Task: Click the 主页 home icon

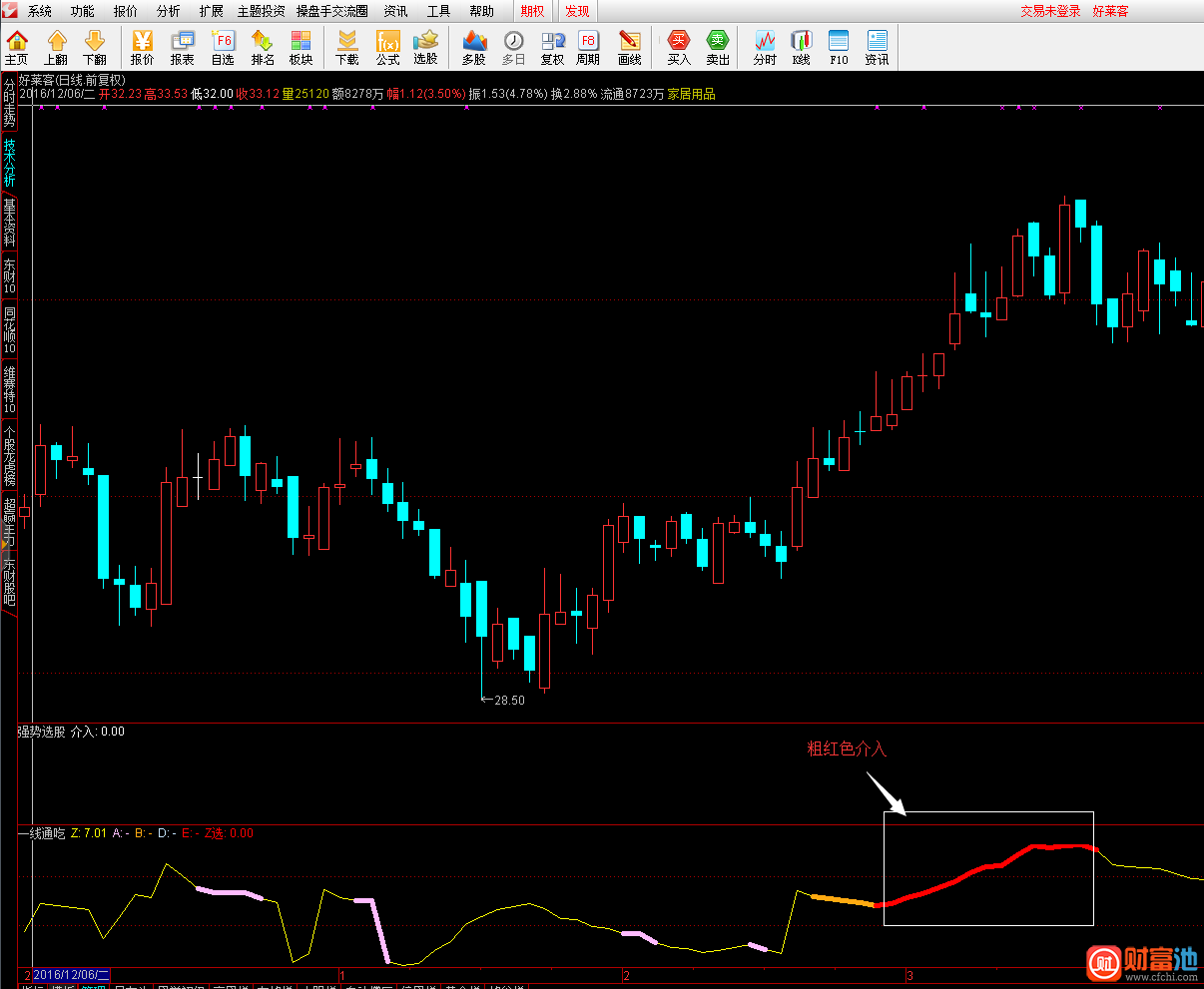Action: pos(17,47)
